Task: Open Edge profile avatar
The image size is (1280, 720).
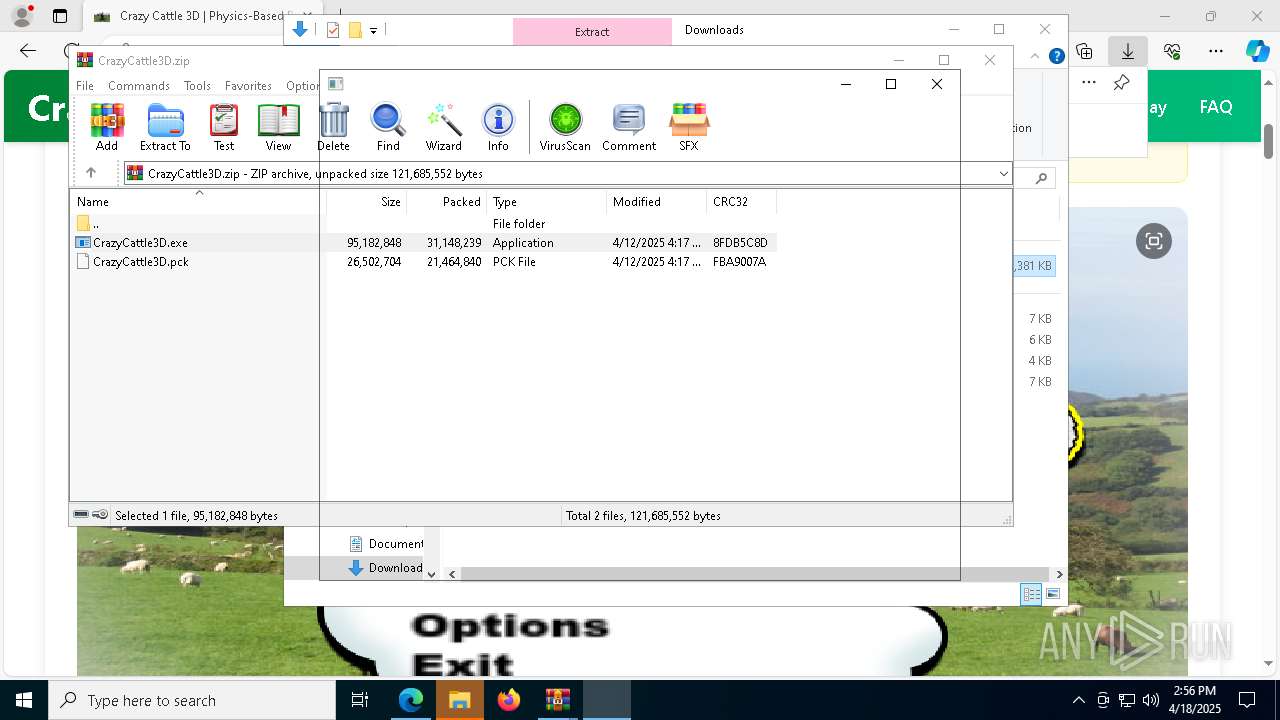Action: click(x=22, y=16)
